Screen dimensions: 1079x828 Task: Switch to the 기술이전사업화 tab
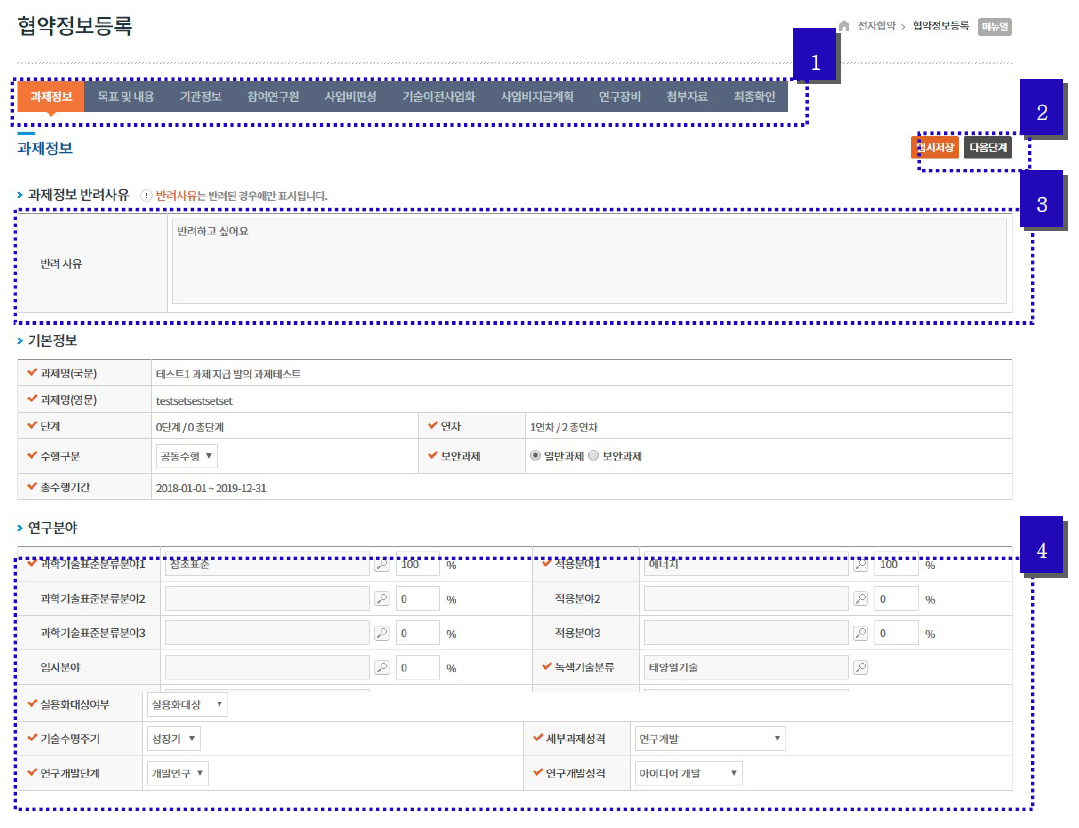click(x=439, y=96)
